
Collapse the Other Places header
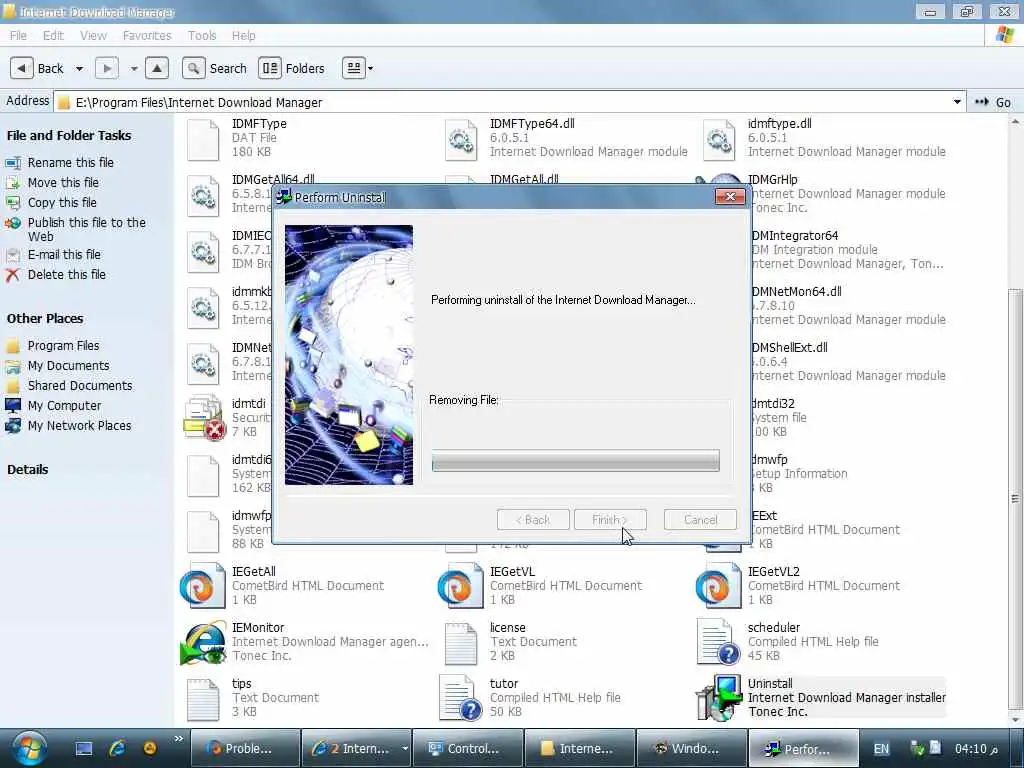coord(45,319)
